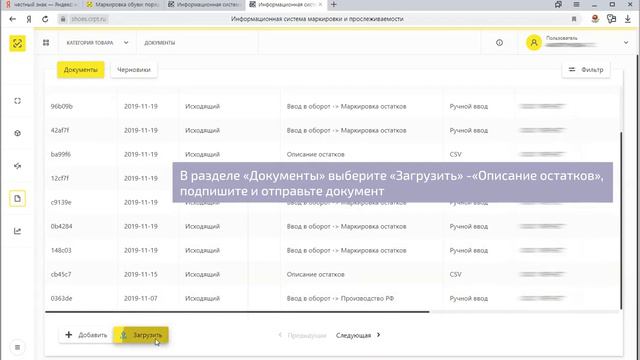Expand the user account dropdown chevron
The width and height of the screenshot is (640, 360).
coord(626,42)
